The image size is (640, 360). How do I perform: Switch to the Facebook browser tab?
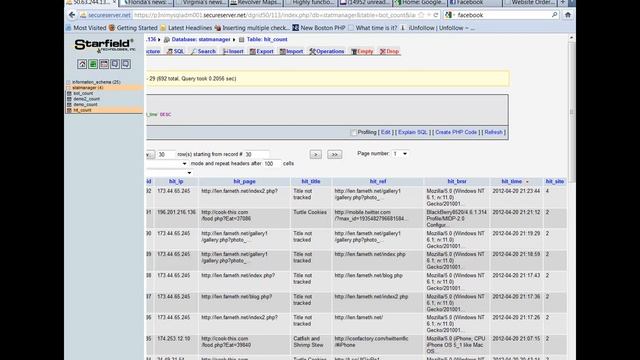tap(475, 3)
